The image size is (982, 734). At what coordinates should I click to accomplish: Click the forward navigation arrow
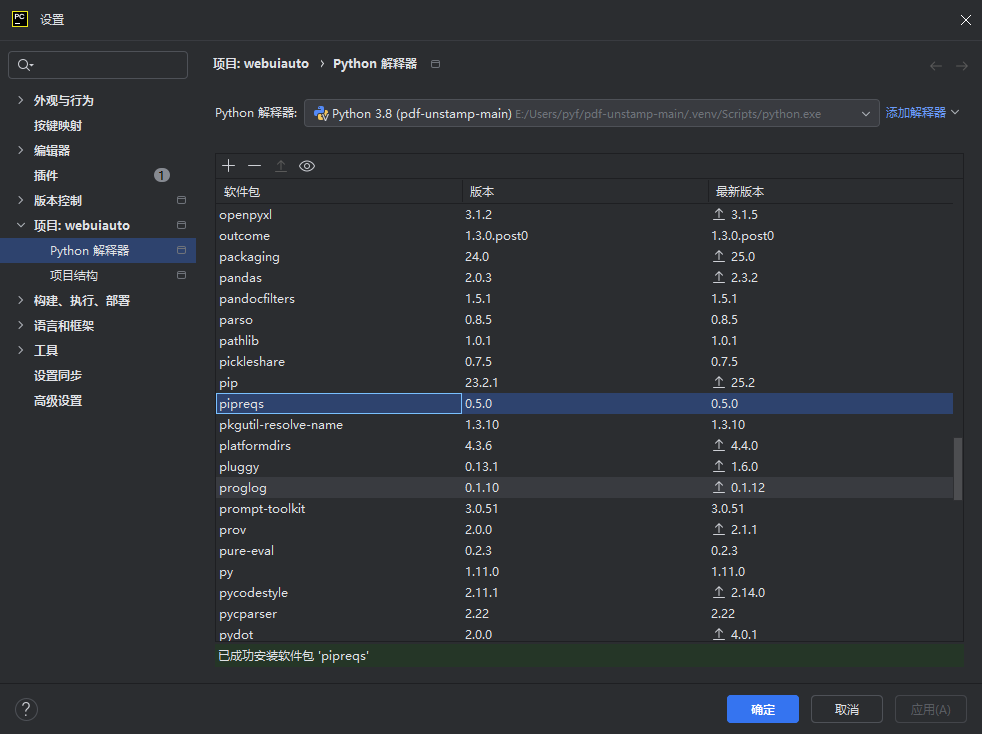click(962, 66)
